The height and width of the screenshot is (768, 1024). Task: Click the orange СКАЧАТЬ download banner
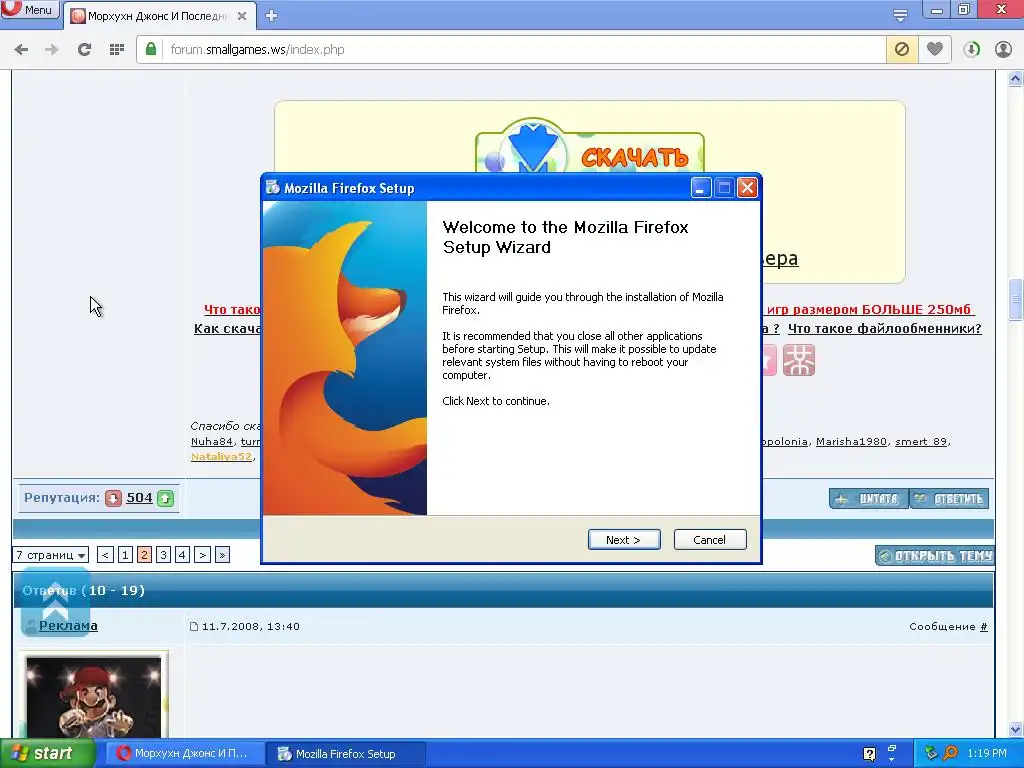[x=590, y=147]
